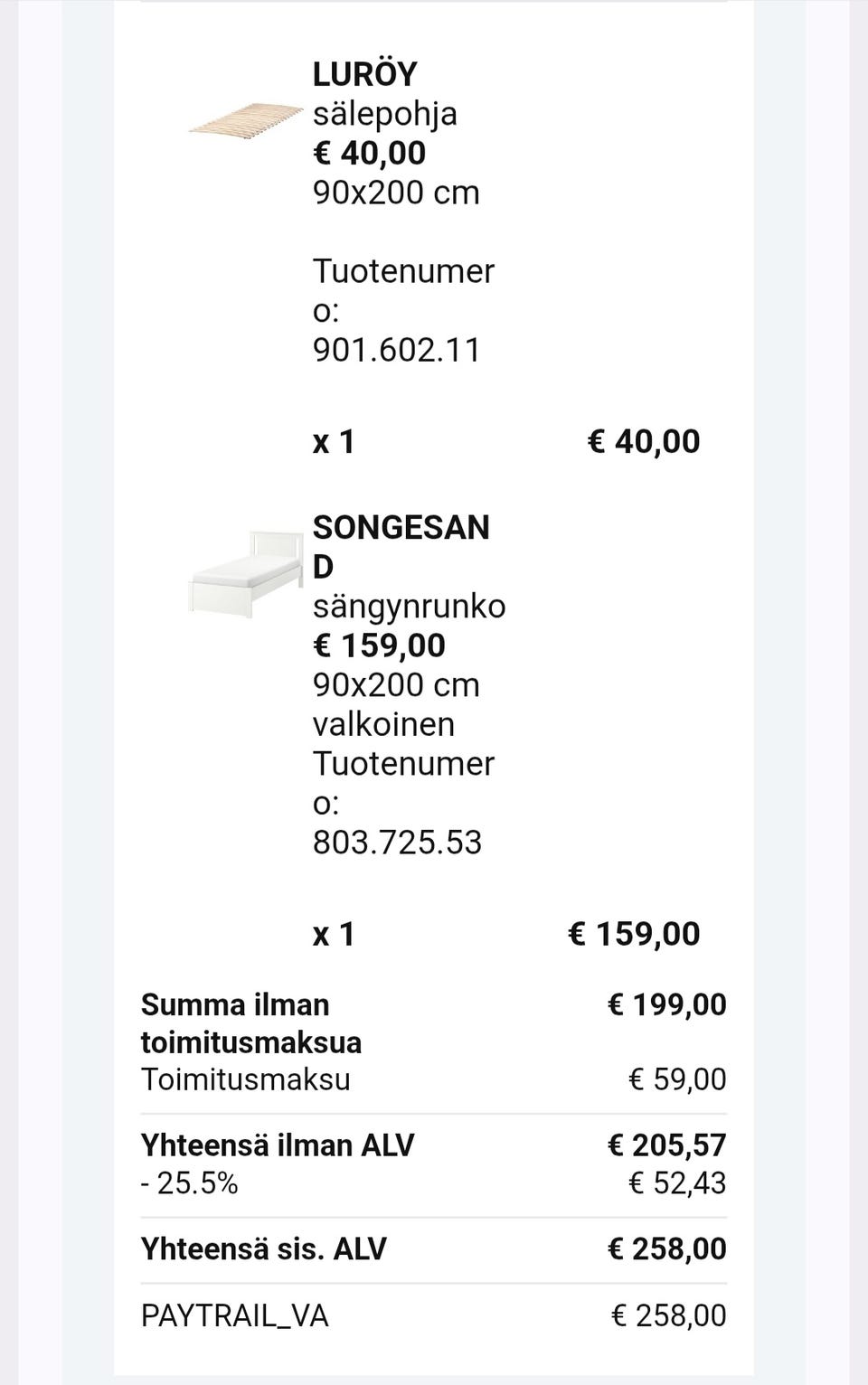
Task: Click the VAT amount € 52,43
Action: click(677, 1183)
